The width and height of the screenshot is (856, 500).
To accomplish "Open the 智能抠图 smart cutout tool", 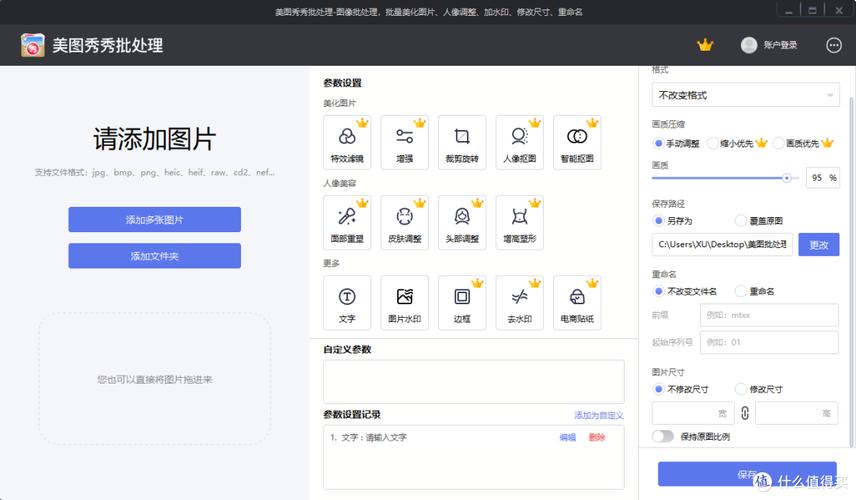I will (577, 142).
